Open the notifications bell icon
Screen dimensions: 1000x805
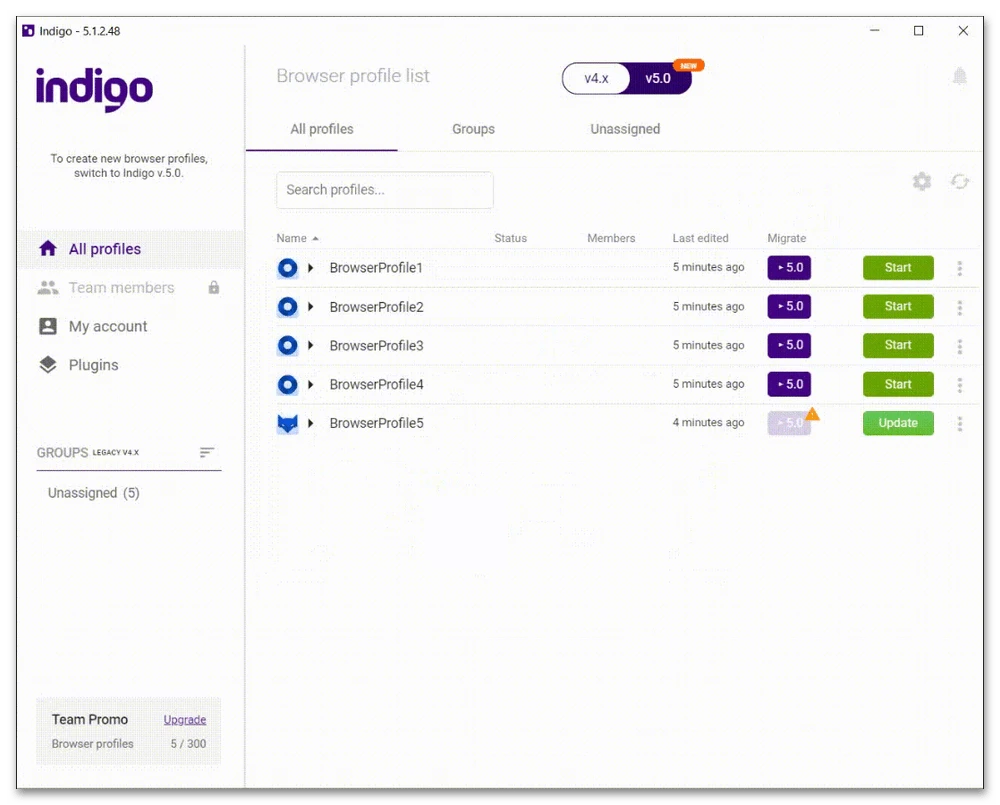[959, 76]
